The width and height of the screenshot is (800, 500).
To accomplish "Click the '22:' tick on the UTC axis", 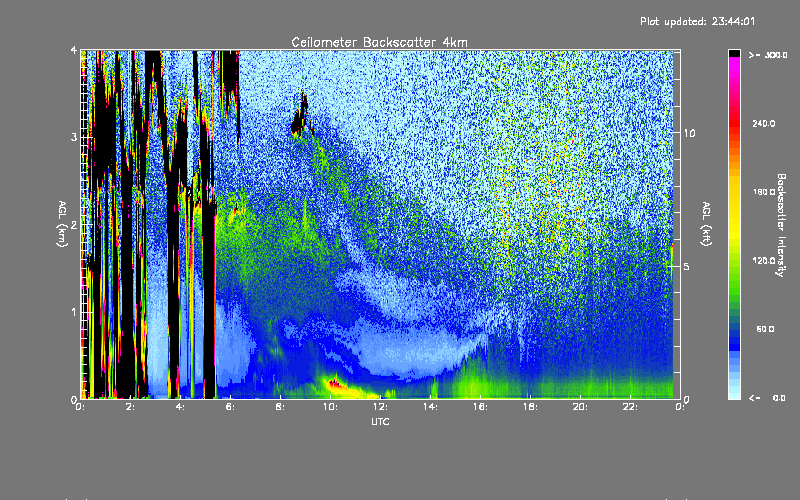I will click(x=630, y=407).
